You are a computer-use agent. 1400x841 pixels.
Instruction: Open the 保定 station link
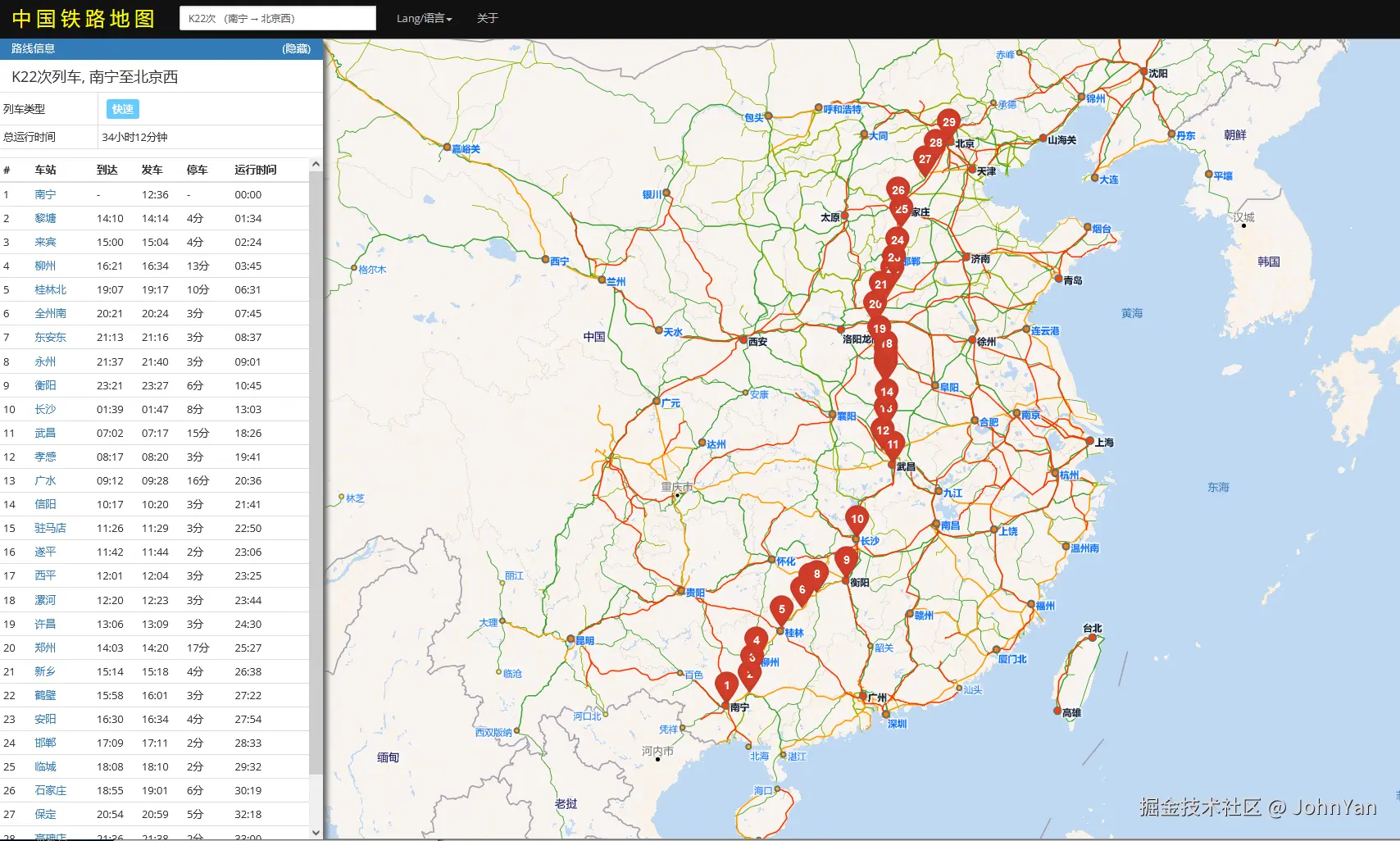coord(45,815)
